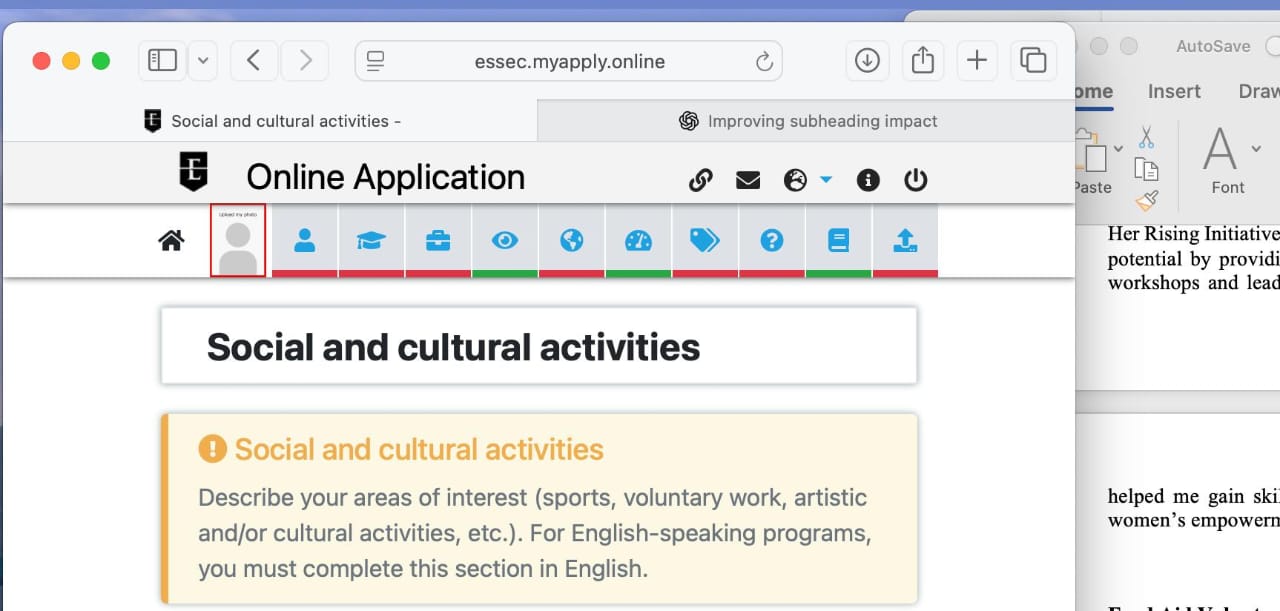Viewport: 1280px width, 611px height.
Task: Click the Cut scissors icon in Word
Action: click(x=1146, y=137)
